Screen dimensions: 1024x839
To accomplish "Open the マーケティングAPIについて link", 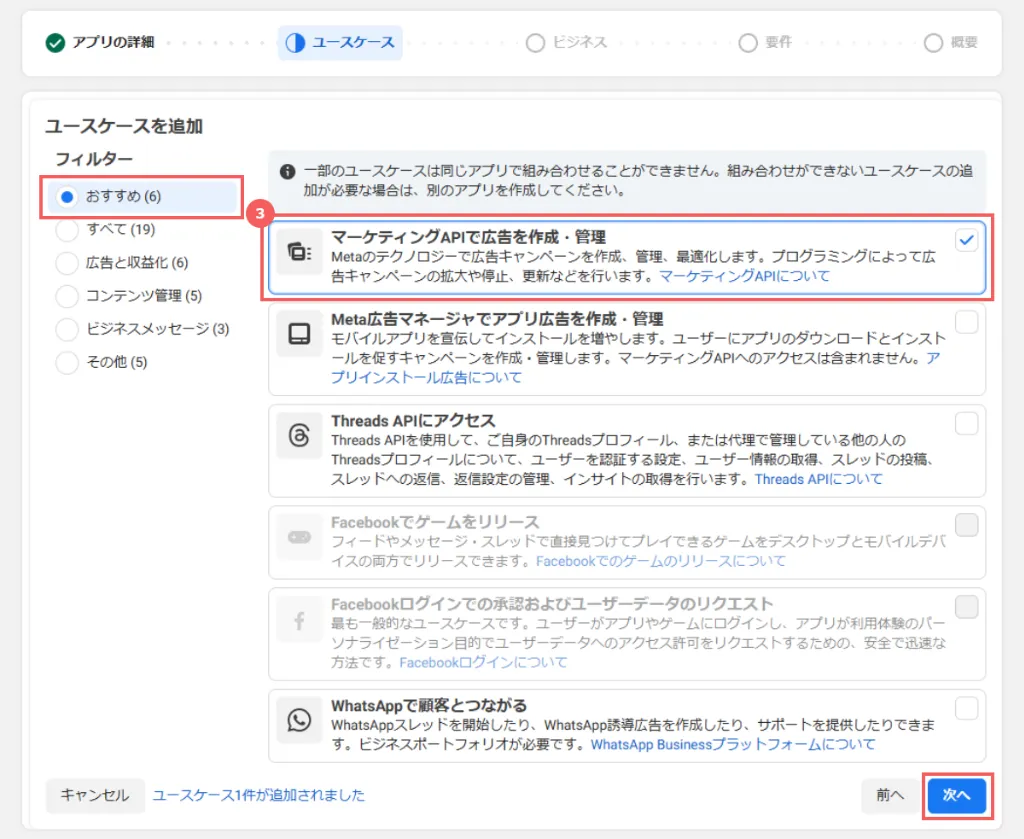I will coord(744,276).
